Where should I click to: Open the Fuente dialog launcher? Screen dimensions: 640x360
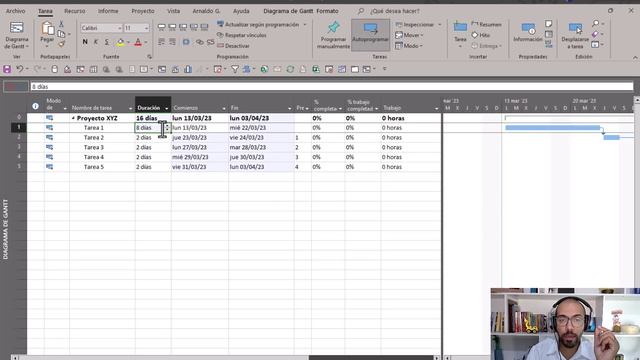point(149,57)
